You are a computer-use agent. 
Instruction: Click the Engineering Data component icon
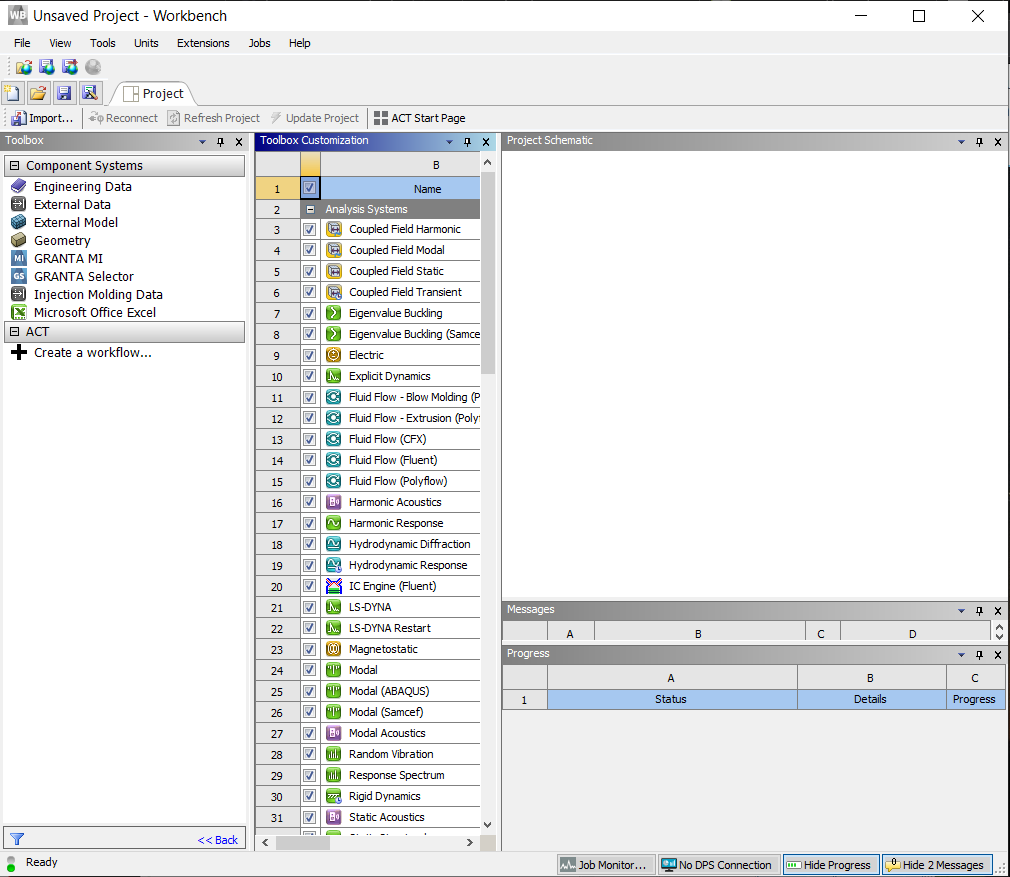pyautogui.click(x=18, y=187)
